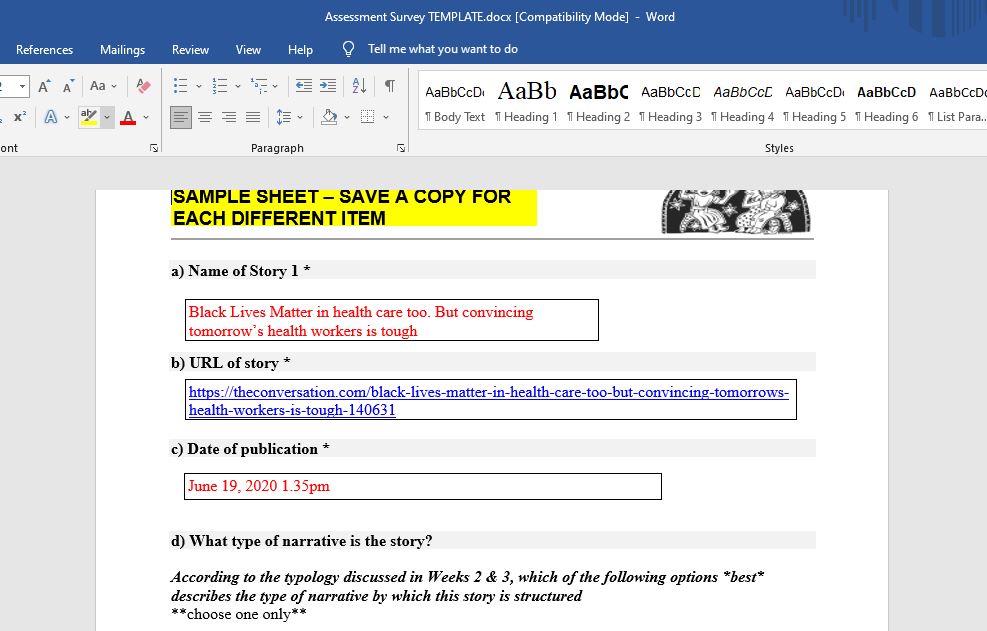Click the 'c) Date of publication' label
This screenshot has width=987, height=631.
250,449
